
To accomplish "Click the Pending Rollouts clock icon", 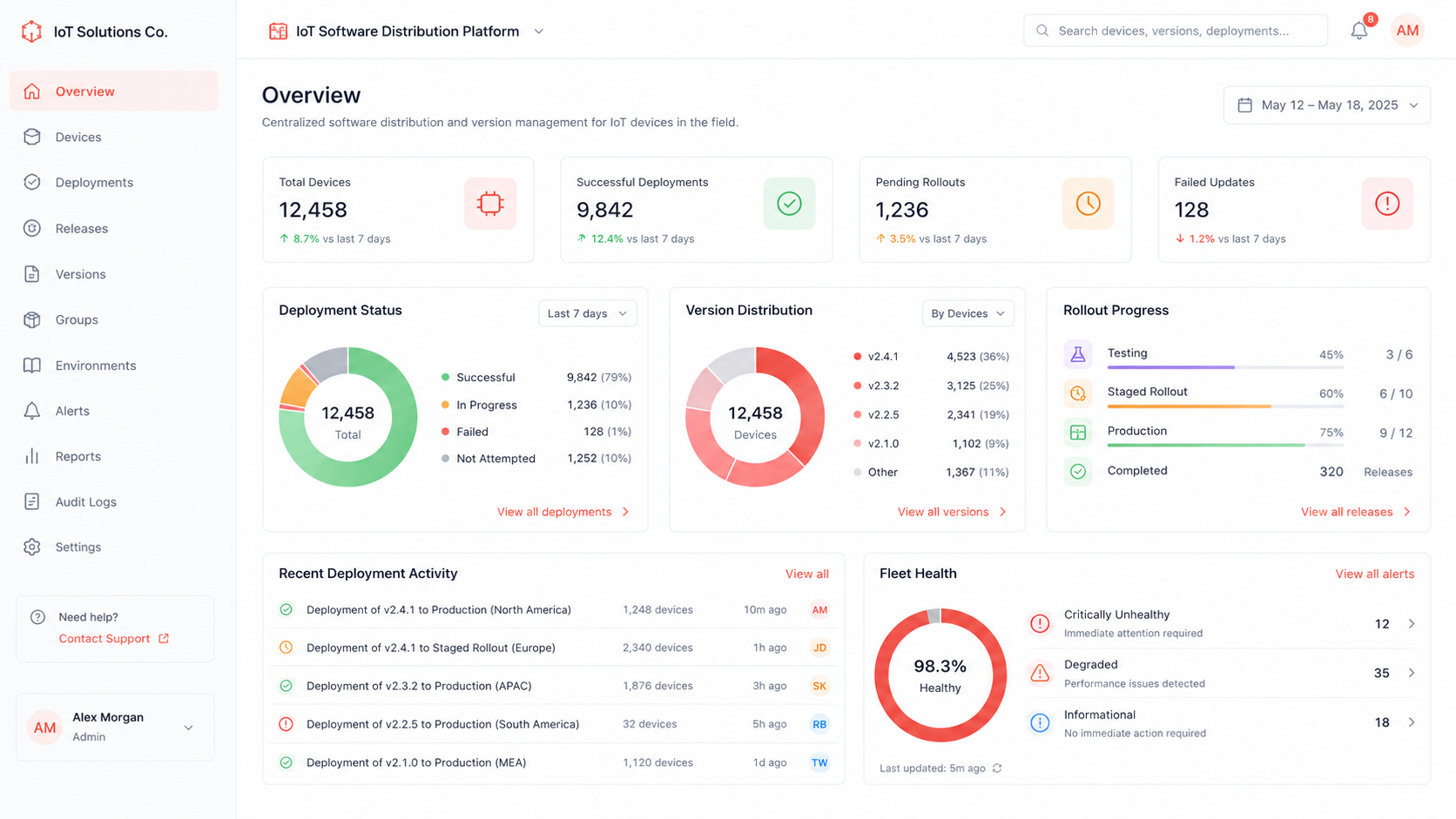I will 1088,204.
